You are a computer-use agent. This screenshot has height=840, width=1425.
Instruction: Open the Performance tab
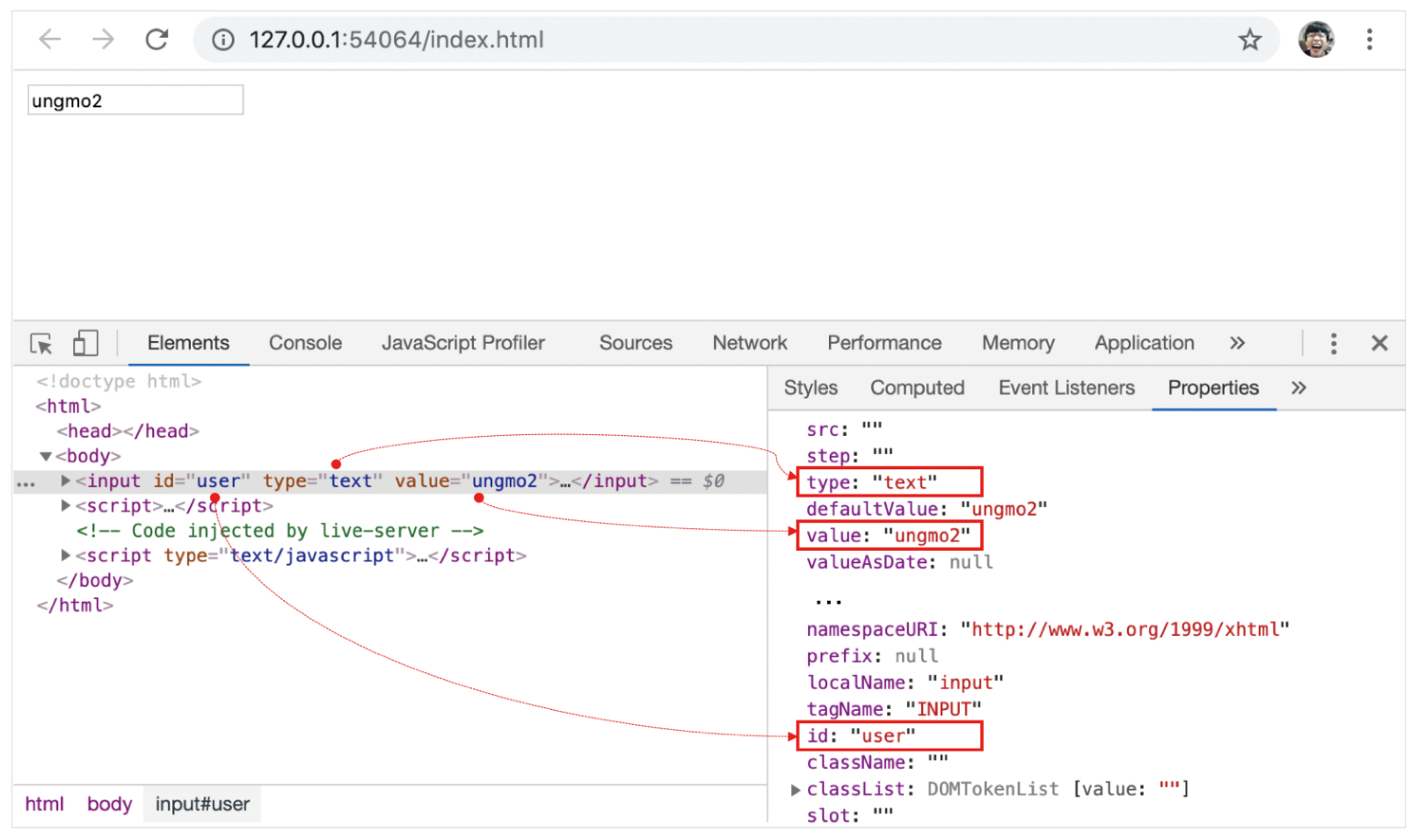(884, 344)
